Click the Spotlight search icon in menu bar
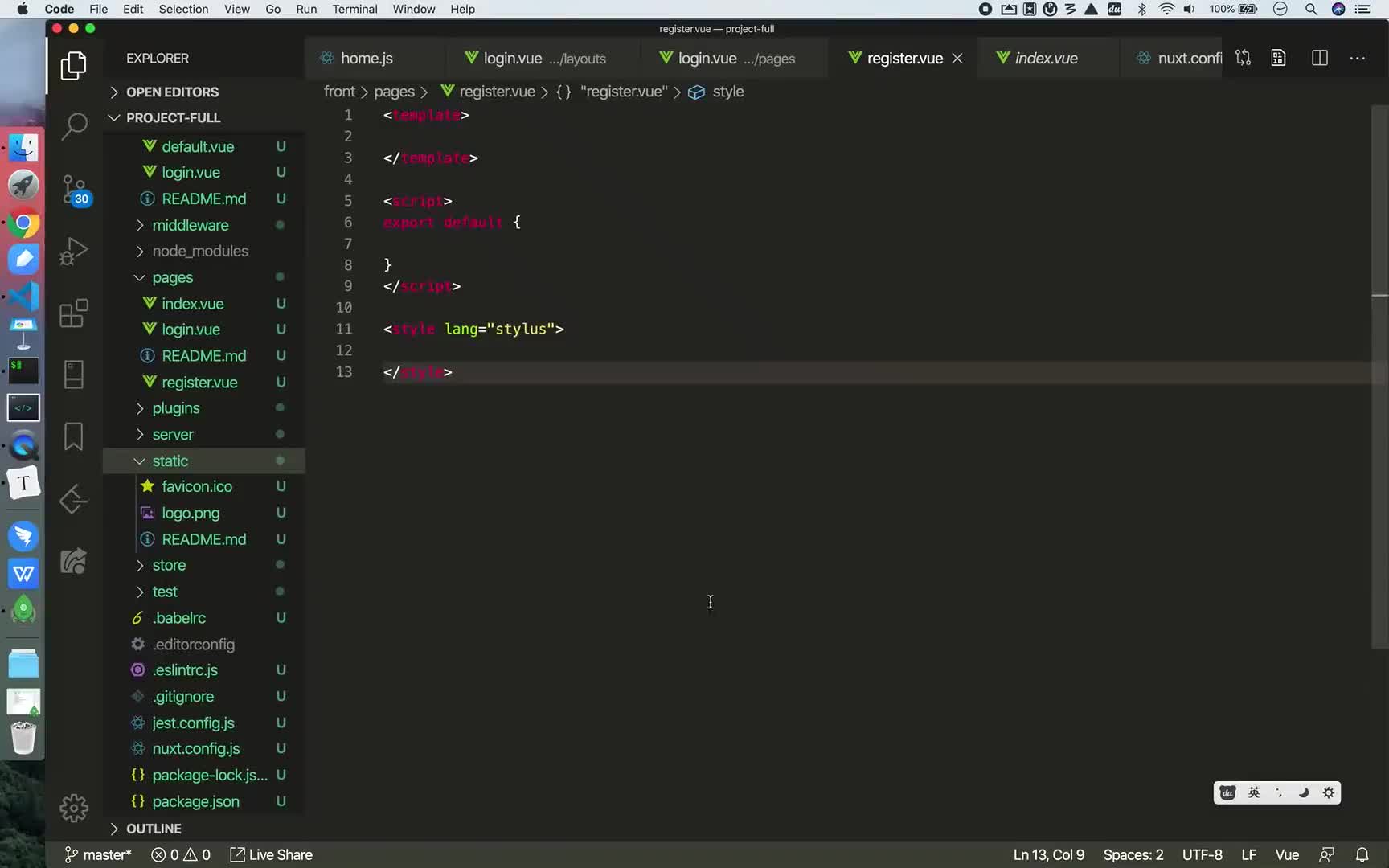Viewport: 1389px width, 868px height. pos(1311,9)
